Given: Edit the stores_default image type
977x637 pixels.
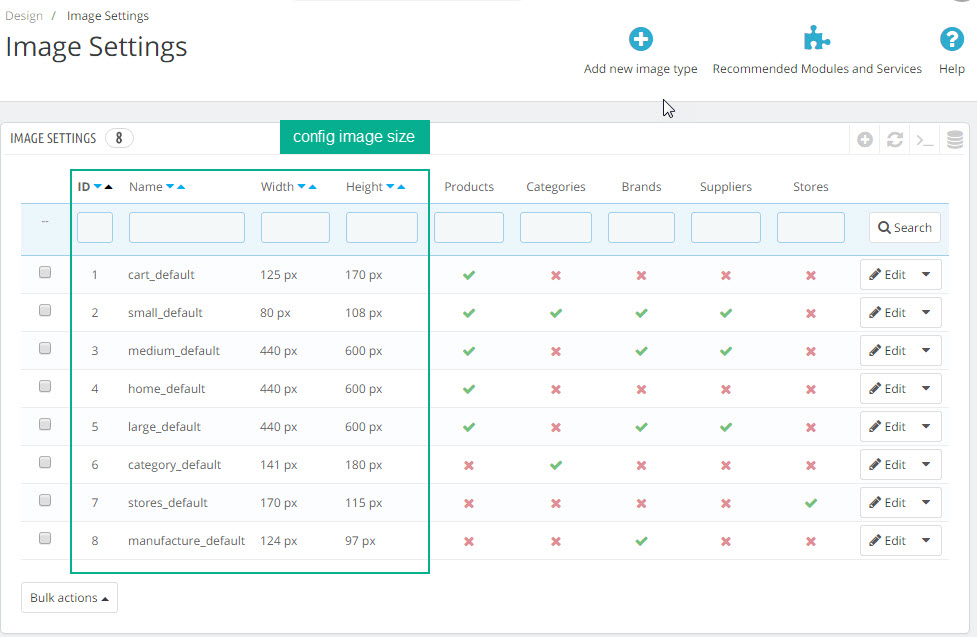Looking at the screenshot, I should [x=887, y=502].
